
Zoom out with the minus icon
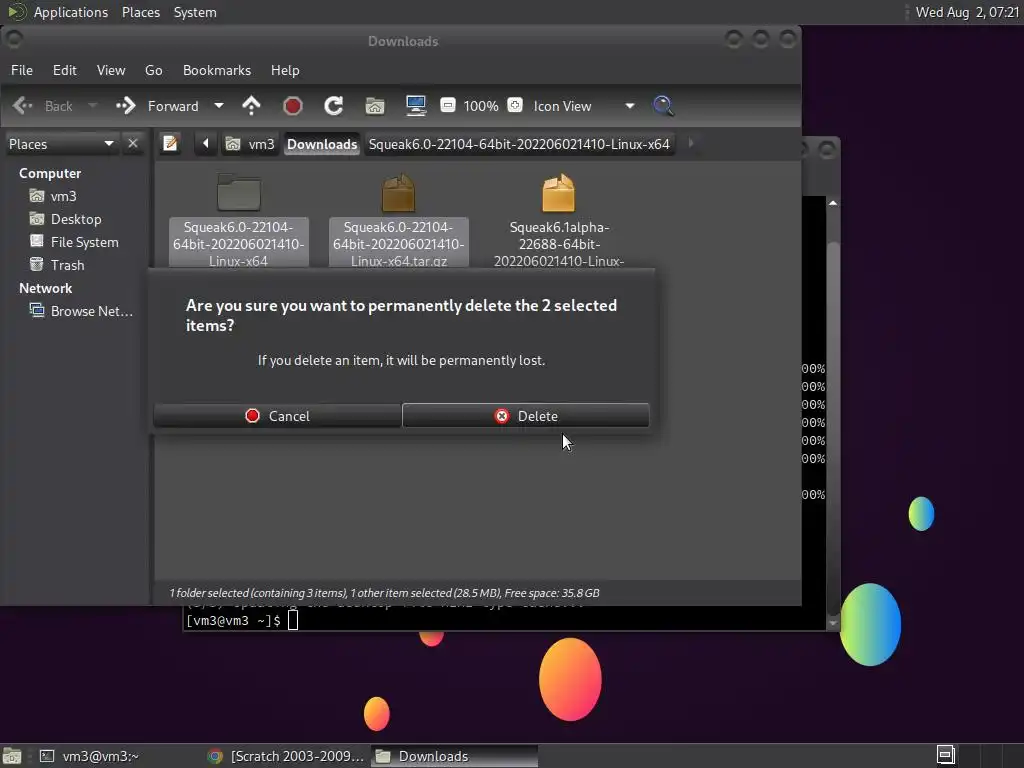click(447, 105)
